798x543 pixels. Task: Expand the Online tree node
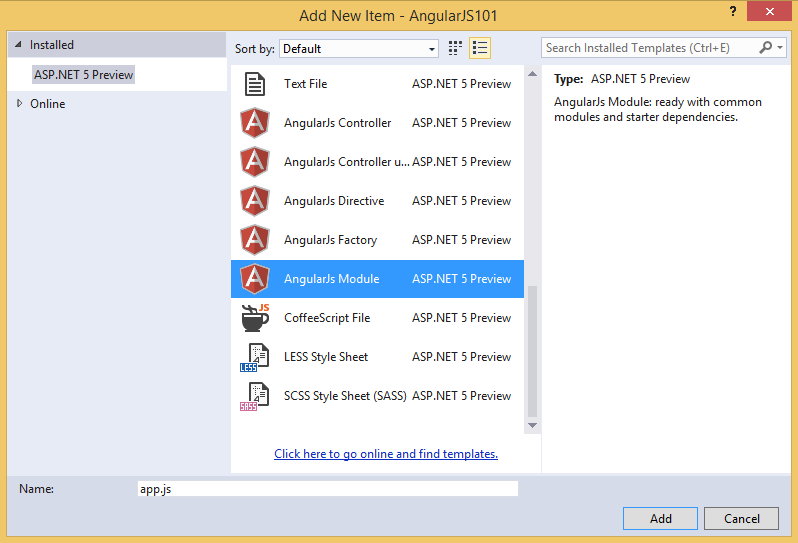pyautogui.click(x=19, y=103)
